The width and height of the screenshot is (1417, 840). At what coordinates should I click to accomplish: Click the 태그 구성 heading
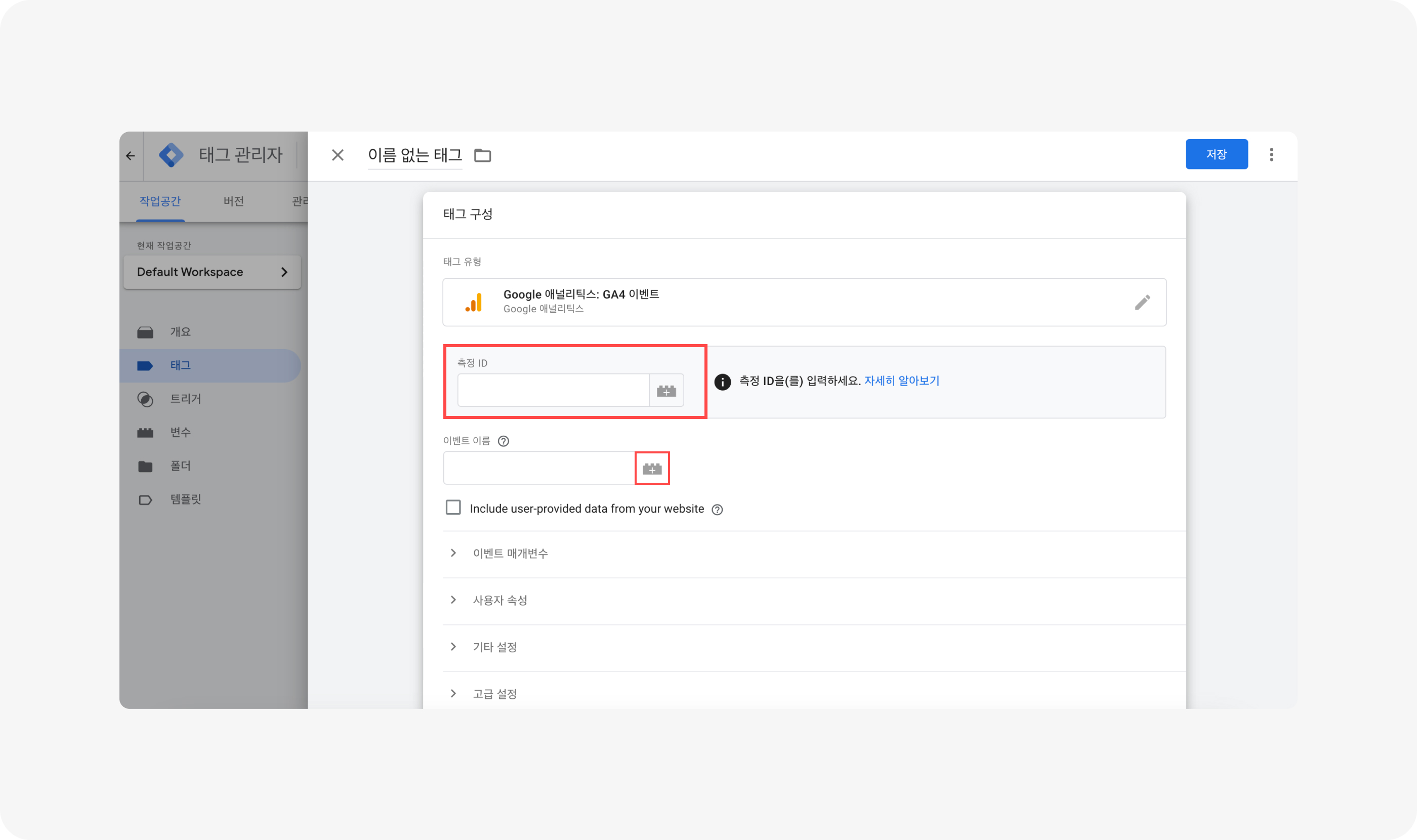(x=468, y=215)
